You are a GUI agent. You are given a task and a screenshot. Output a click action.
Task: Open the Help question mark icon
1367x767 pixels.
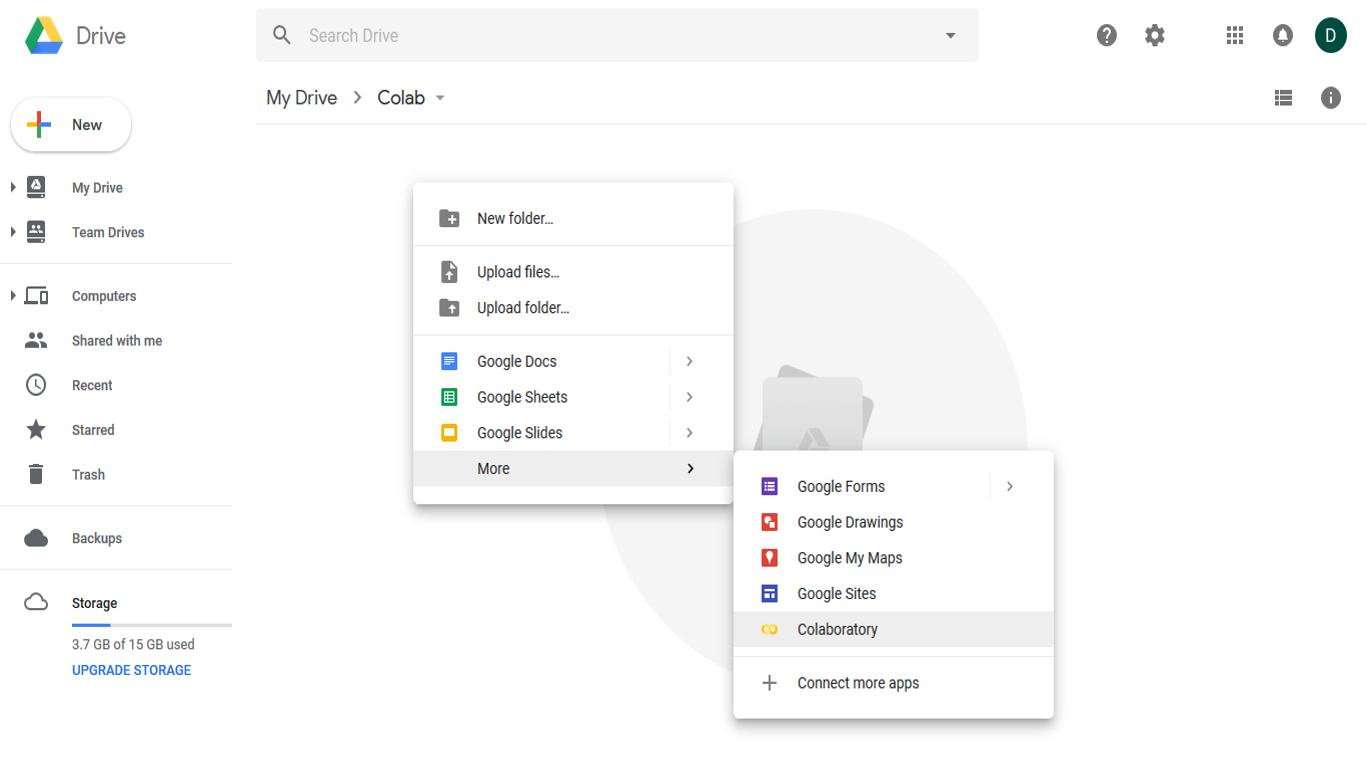click(1106, 36)
